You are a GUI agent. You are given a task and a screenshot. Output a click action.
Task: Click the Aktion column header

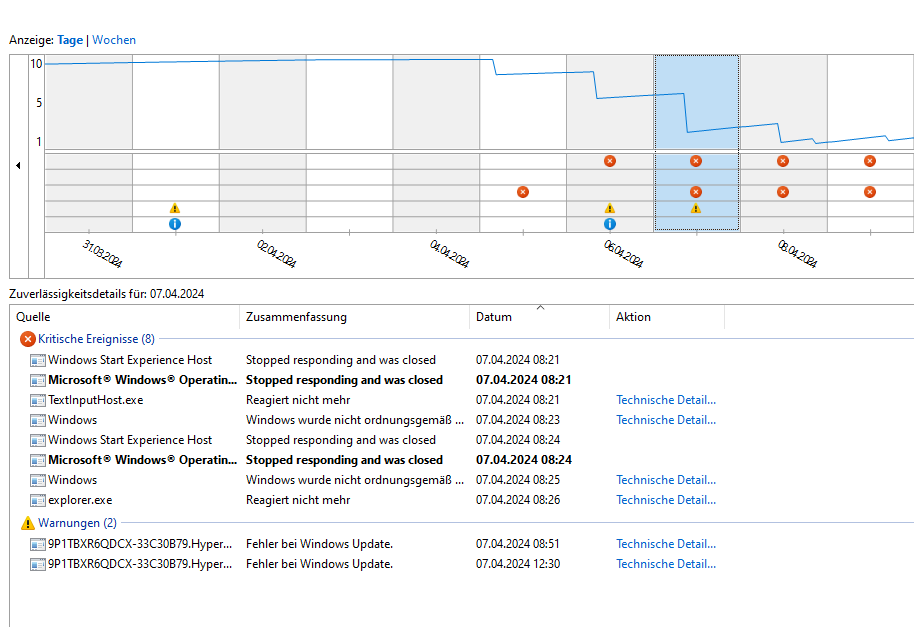[667, 317]
